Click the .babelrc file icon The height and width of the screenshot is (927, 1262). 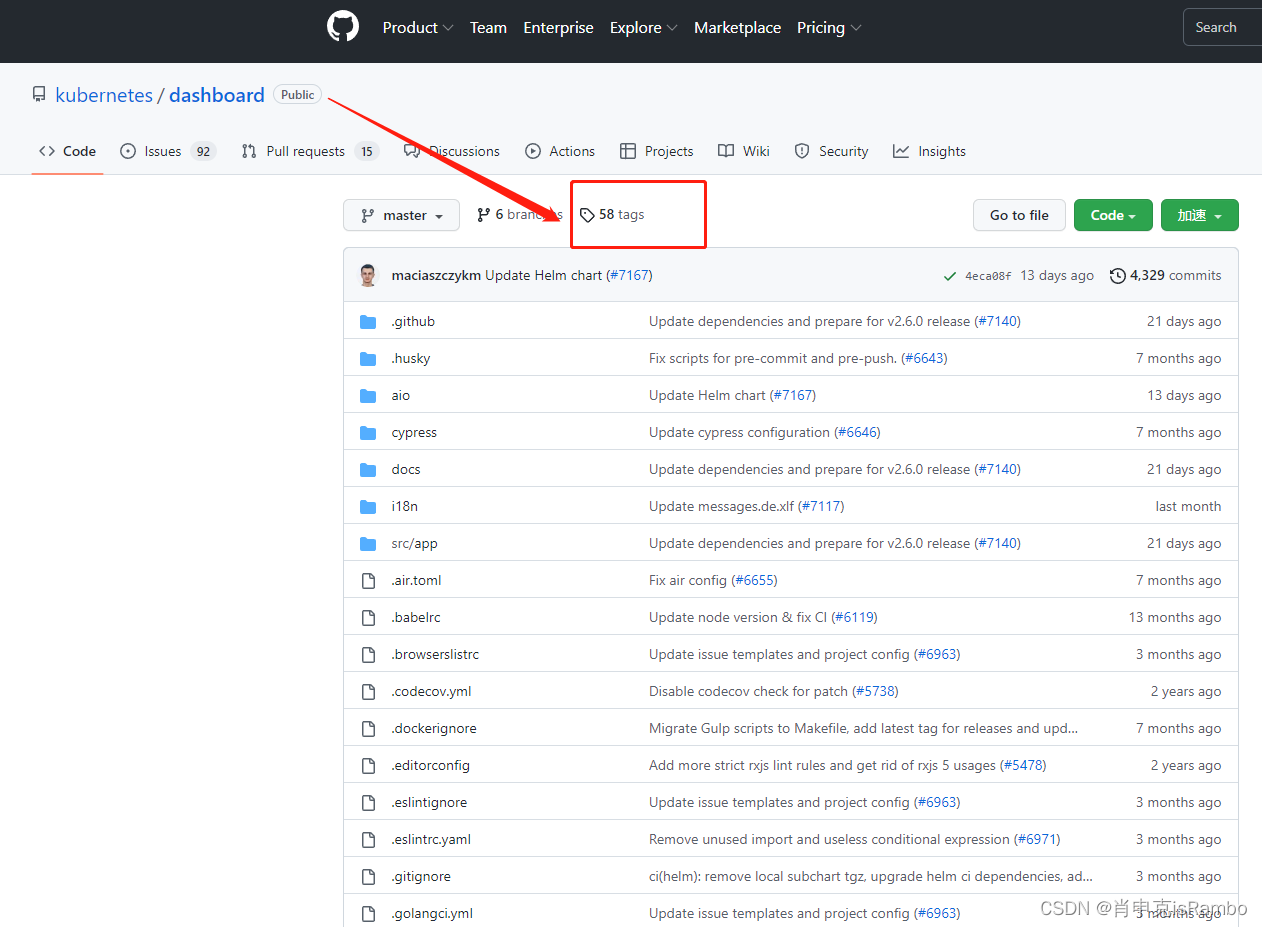(x=368, y=618)
